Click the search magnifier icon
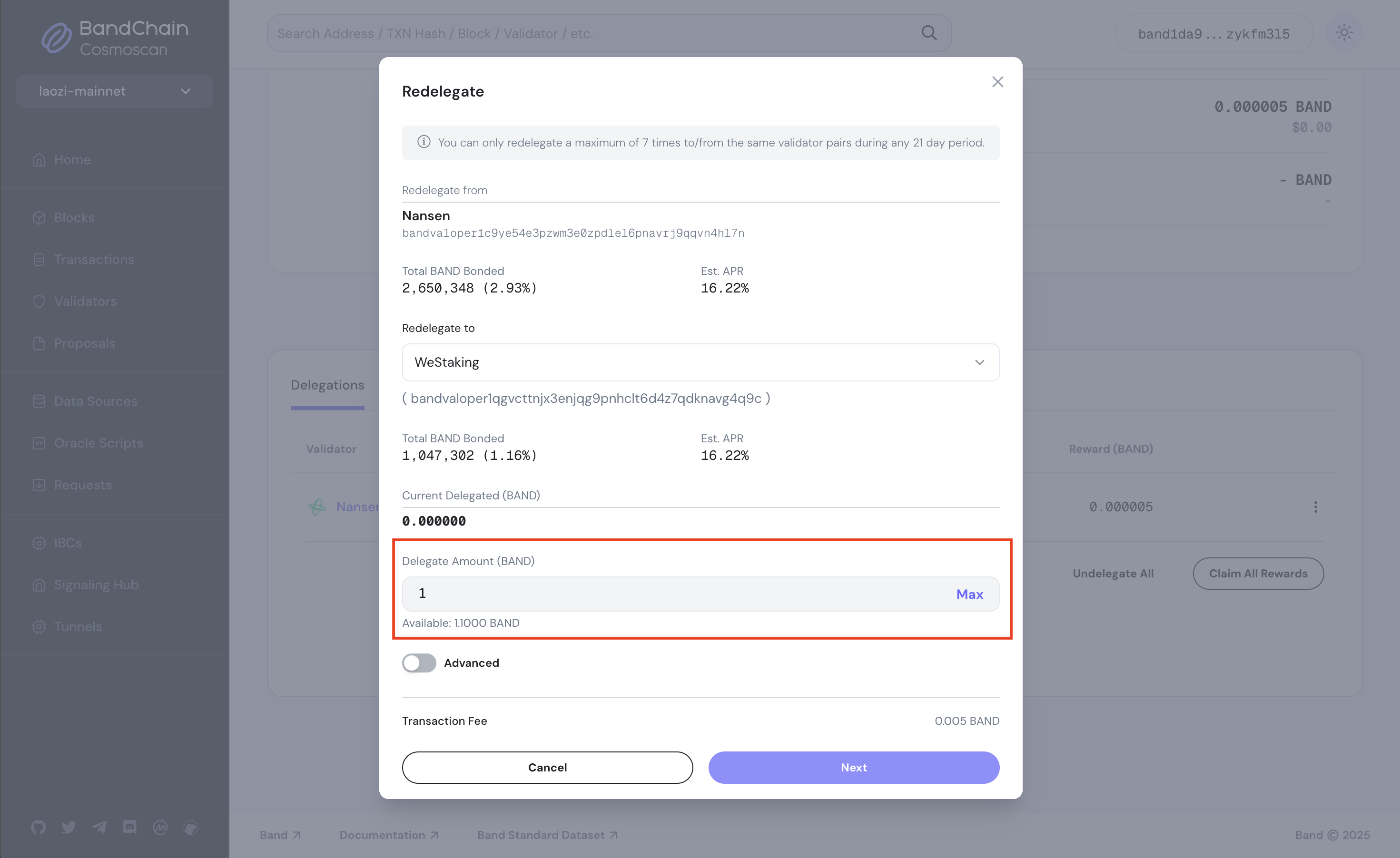Viewport: 1400px width, 858px height. click(x=928, y=33)
